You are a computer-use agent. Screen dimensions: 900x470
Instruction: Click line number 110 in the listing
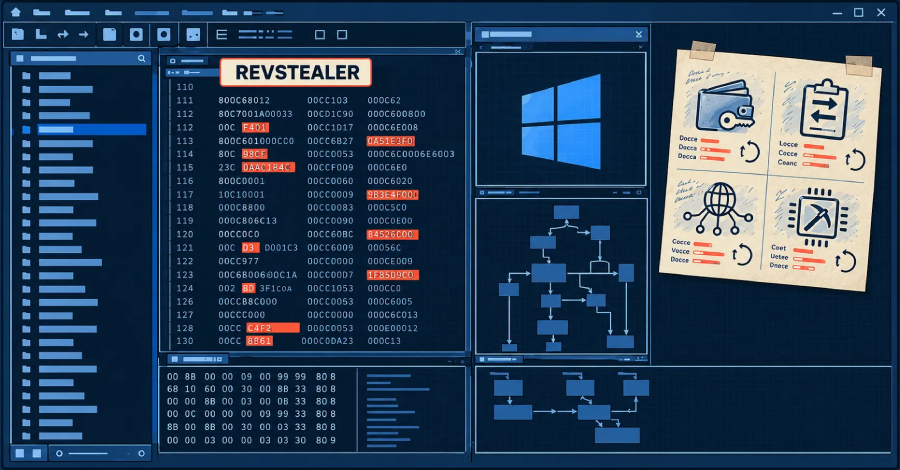185,87
